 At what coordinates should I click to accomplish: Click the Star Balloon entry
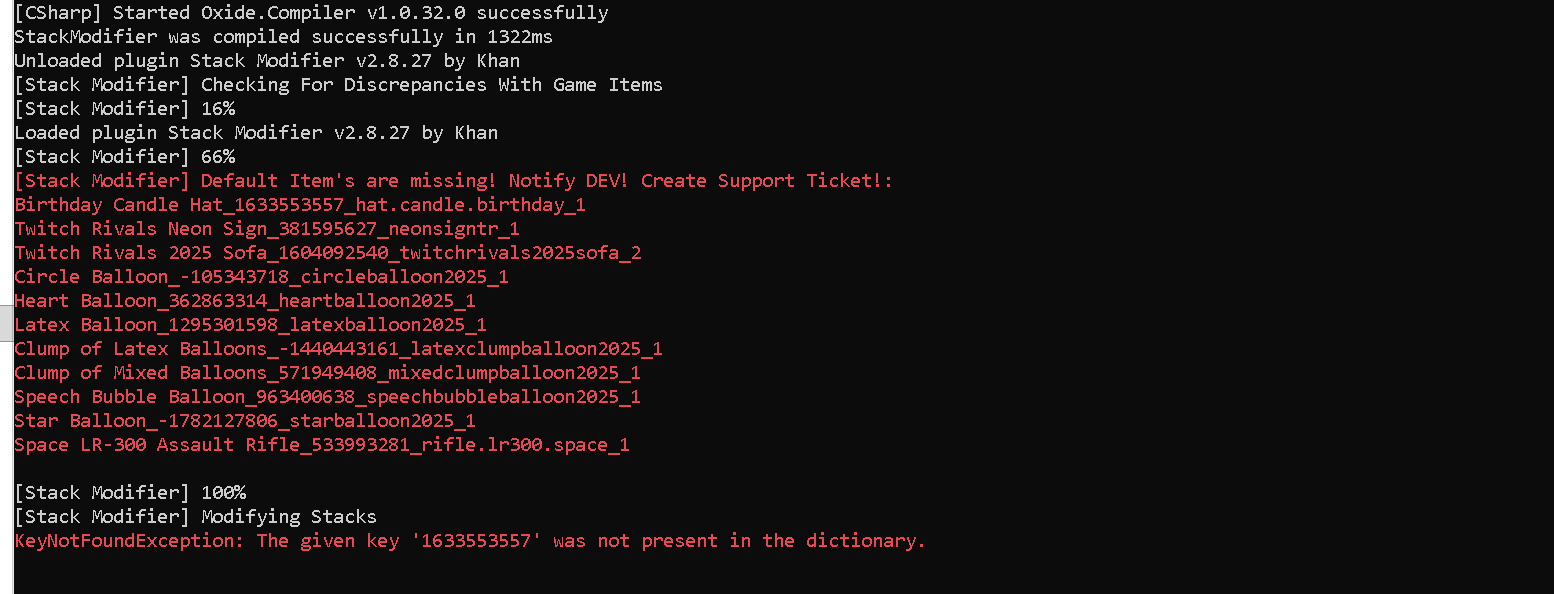click(245, 421)
